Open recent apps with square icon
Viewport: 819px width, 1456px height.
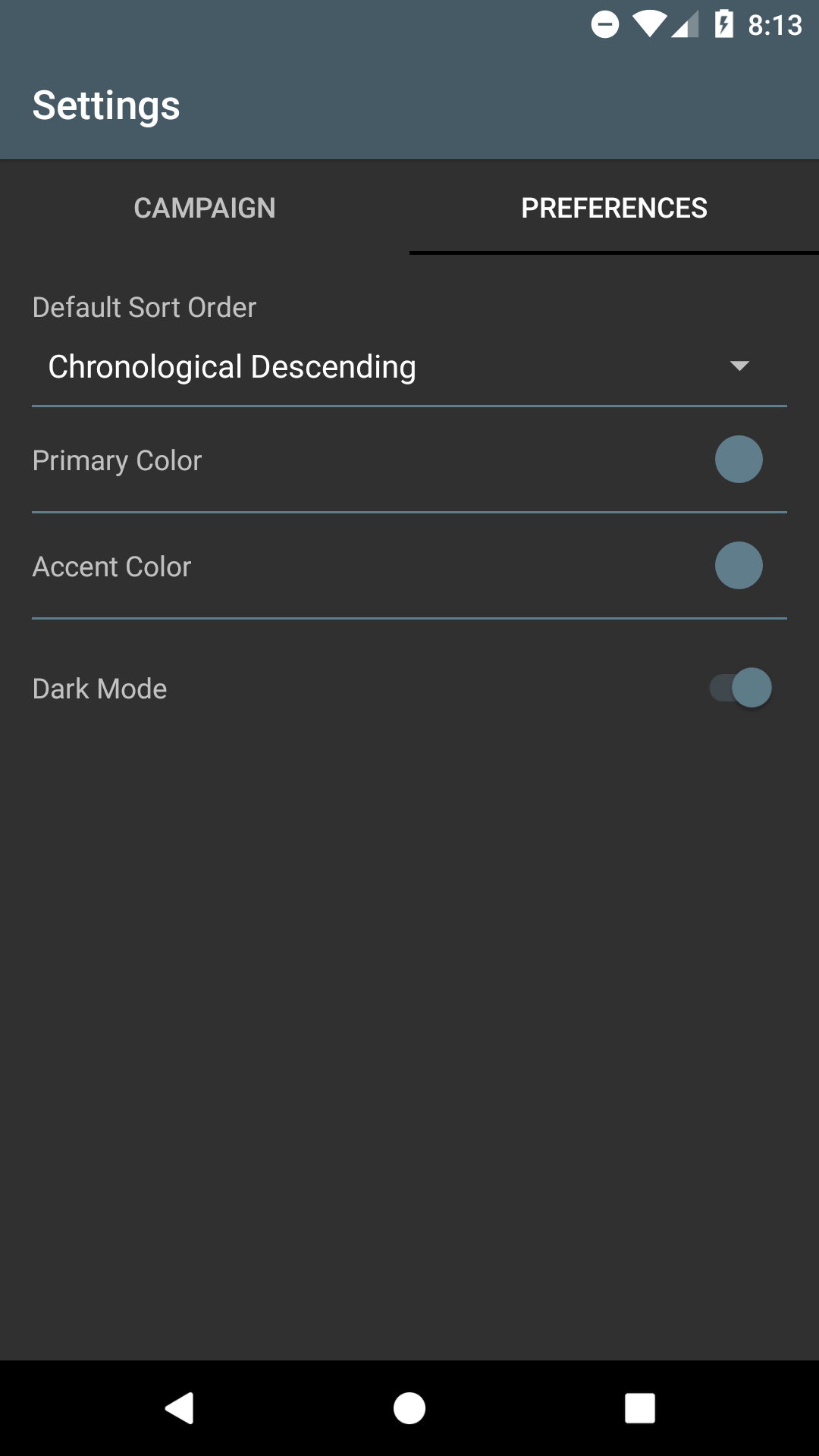coord(639,1408)
